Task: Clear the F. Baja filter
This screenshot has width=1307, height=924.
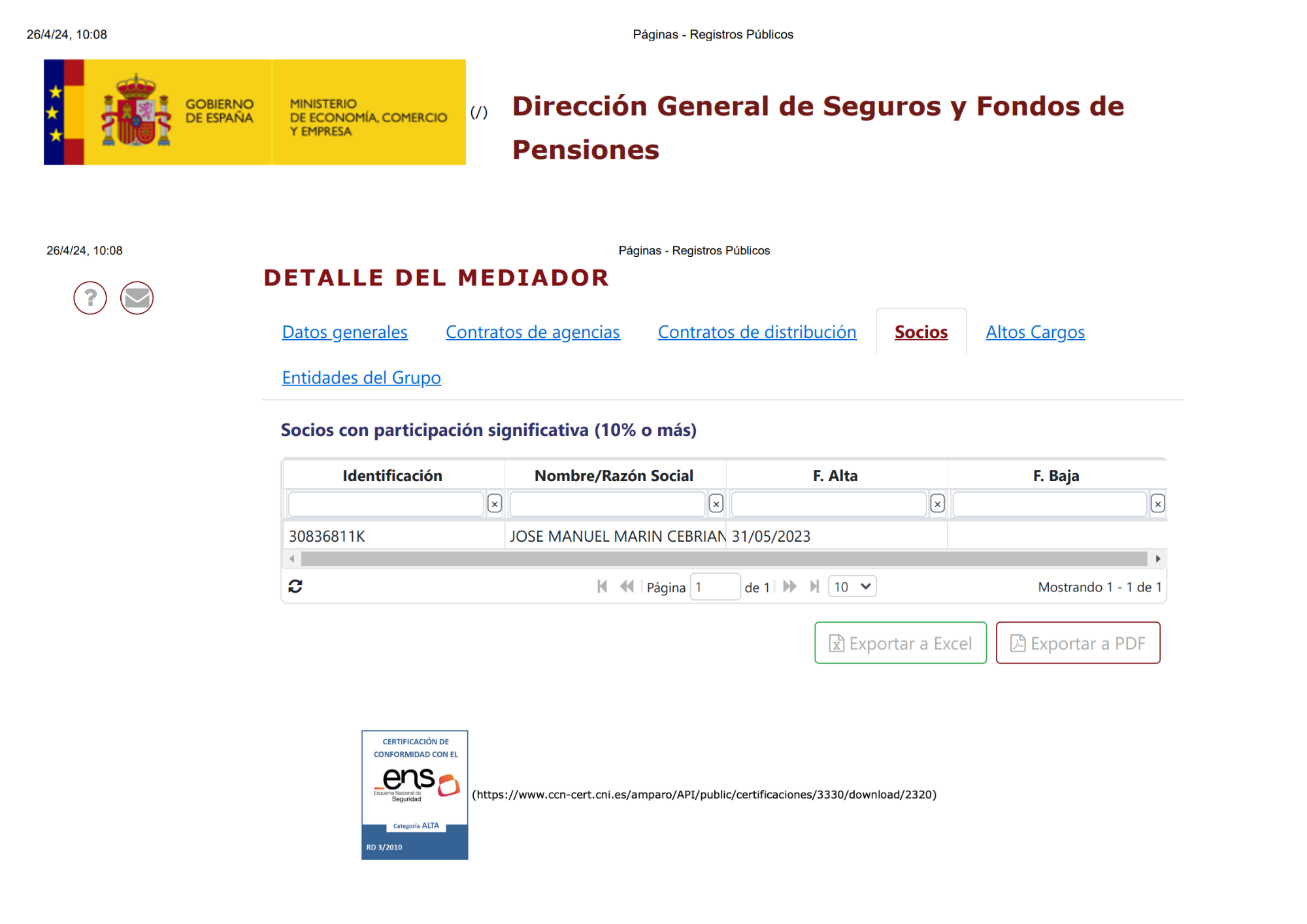Action: coord(1157,504)
